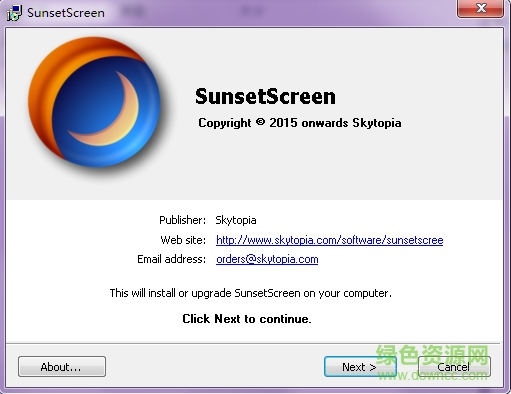Click the SunsetScreen window title text
The height and width of the screenshot is (394, 511).
pos(66,13)
